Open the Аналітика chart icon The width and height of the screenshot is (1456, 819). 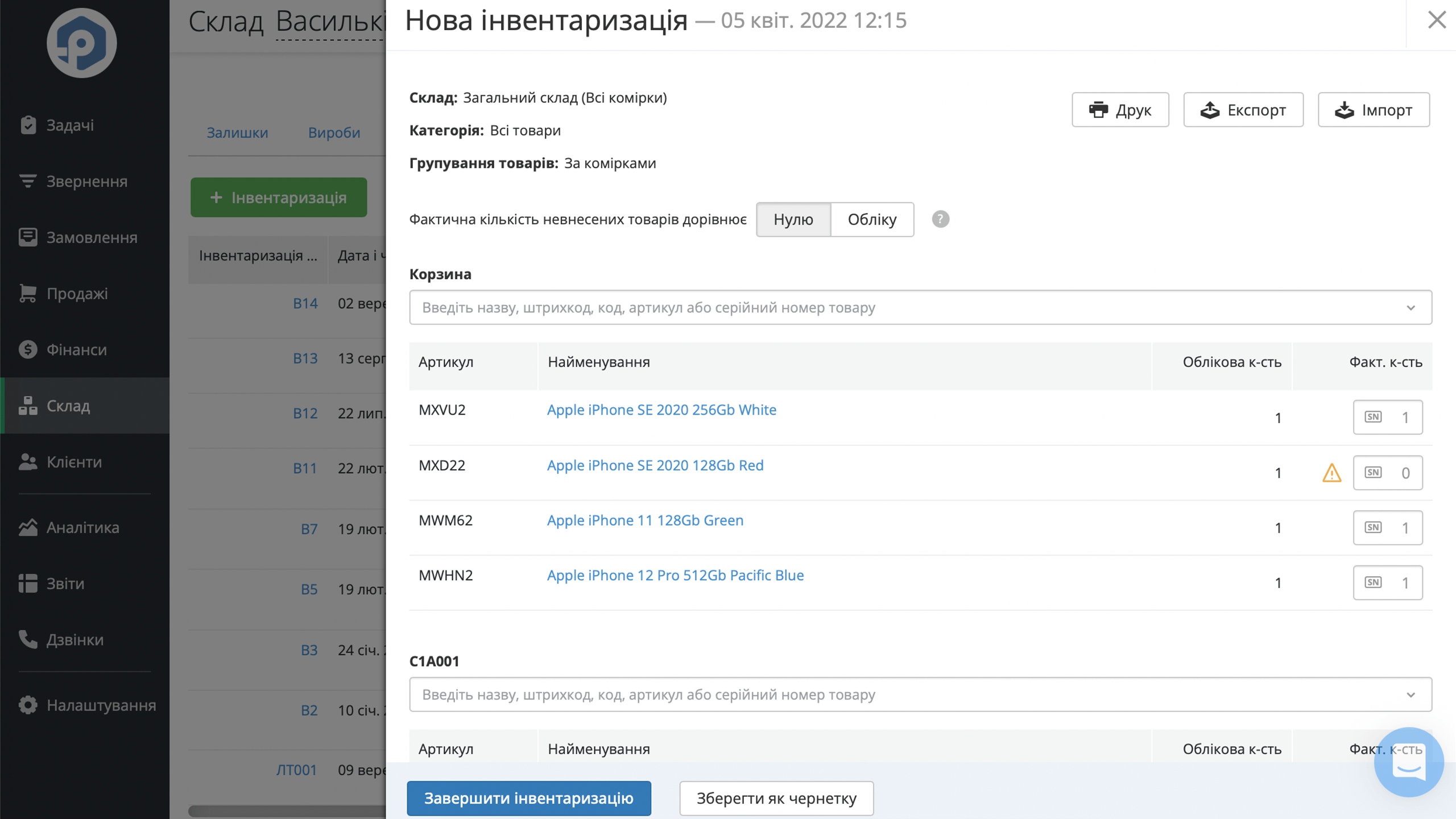(x=28, y=527)
